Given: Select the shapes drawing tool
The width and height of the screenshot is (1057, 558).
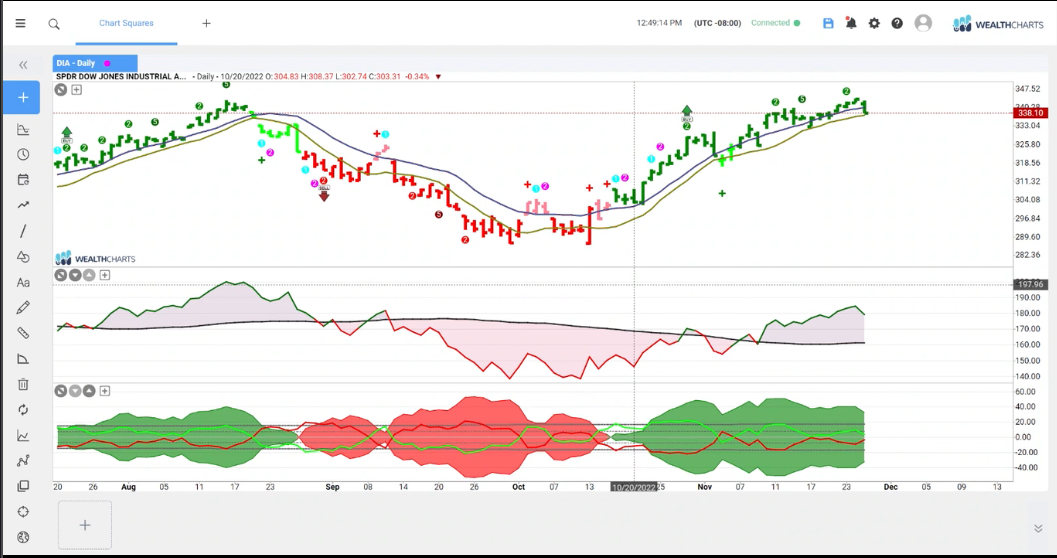Looking at the screenshot, I should (x=23, y=257).
